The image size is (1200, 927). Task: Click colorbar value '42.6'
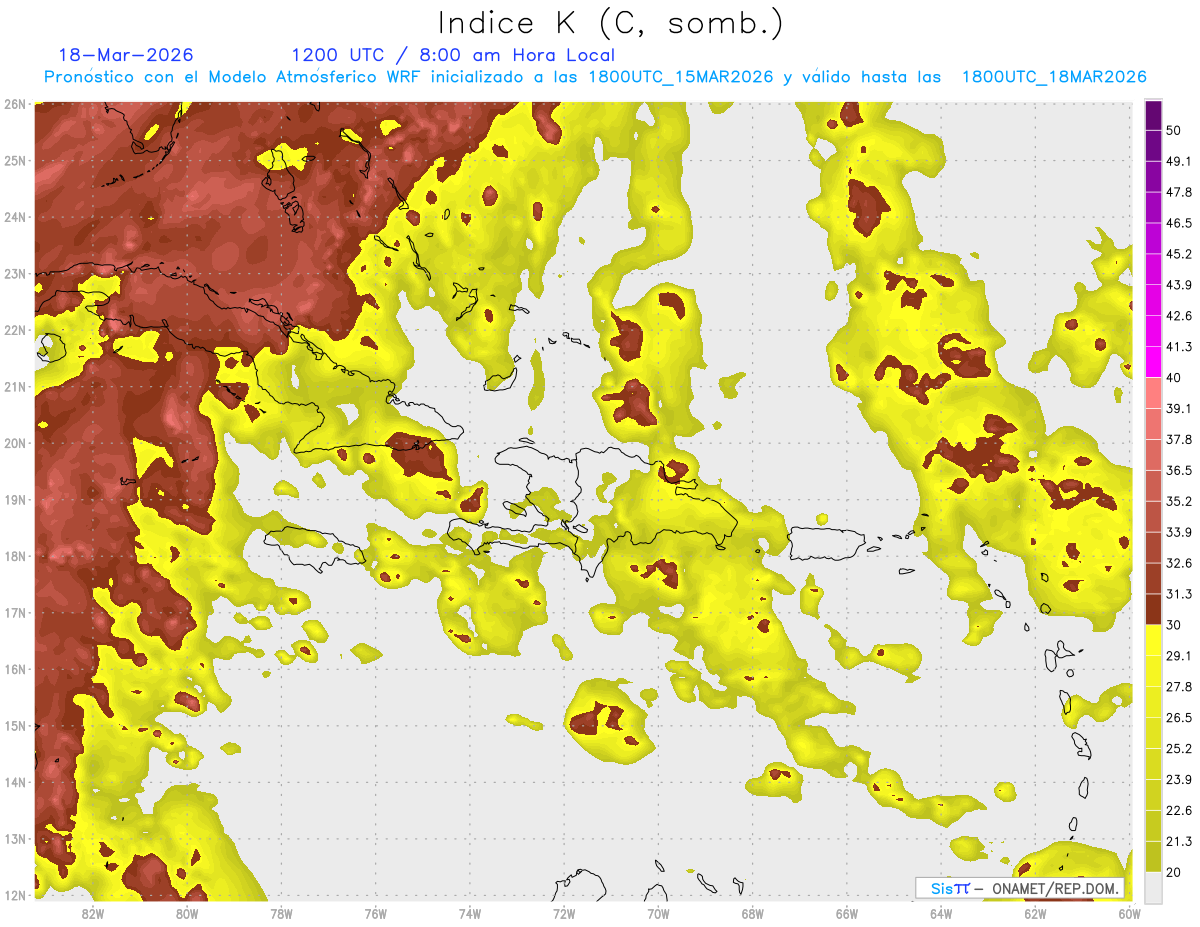pyautogui.click(x=1179, y=316)
